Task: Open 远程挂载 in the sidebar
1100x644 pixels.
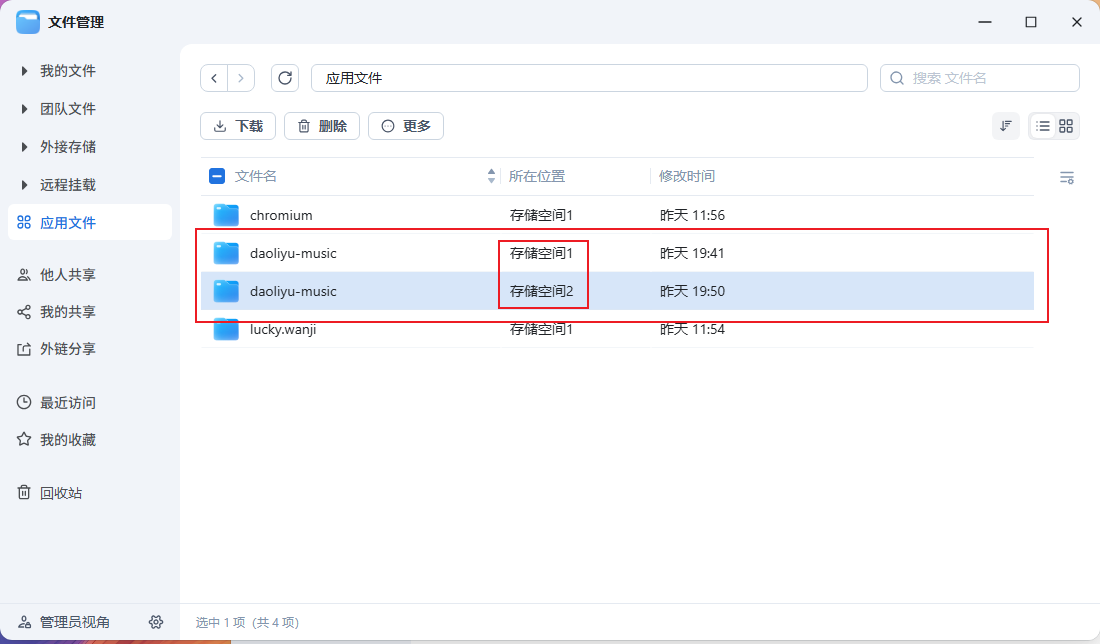Action: [68, 185]
